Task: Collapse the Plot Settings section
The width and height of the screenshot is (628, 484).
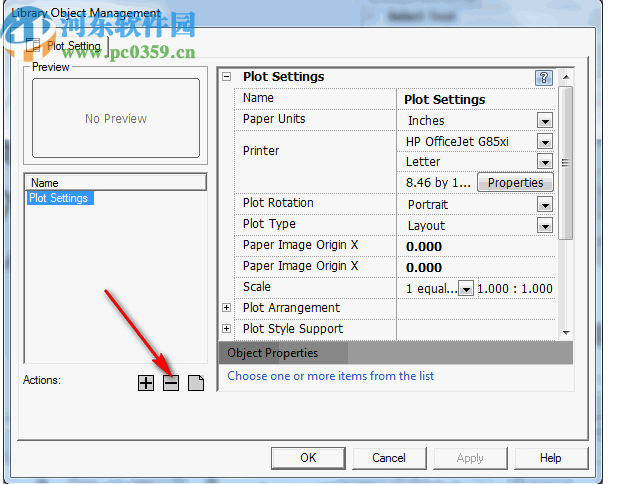Action: tap(227, 77)
